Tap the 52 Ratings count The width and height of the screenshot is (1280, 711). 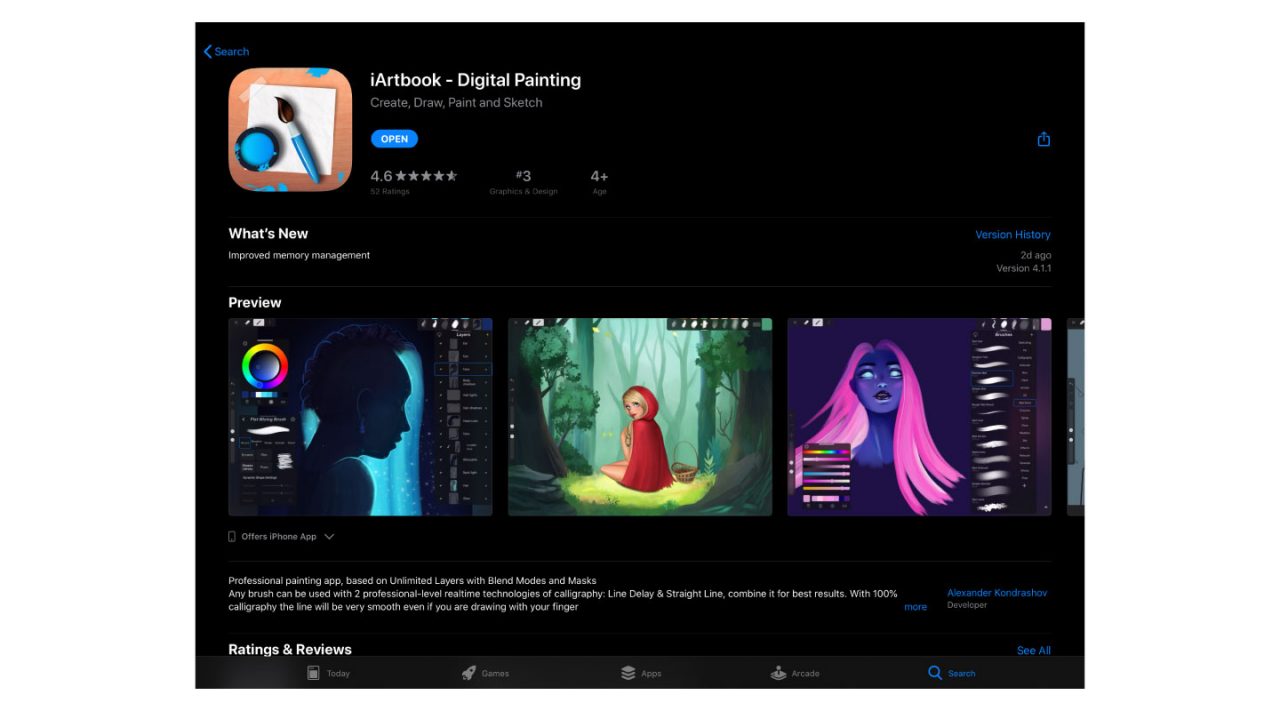tap(390, 191)
